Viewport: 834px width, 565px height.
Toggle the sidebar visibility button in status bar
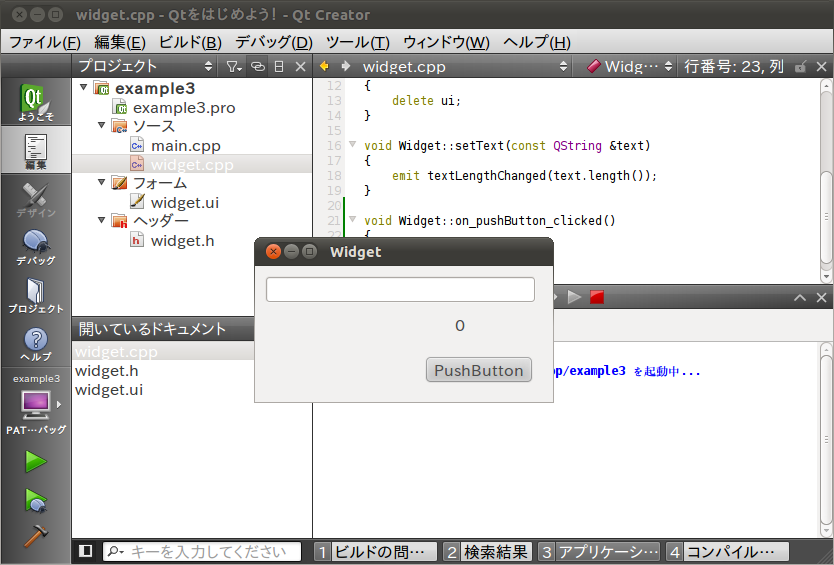tap(86, 551)
